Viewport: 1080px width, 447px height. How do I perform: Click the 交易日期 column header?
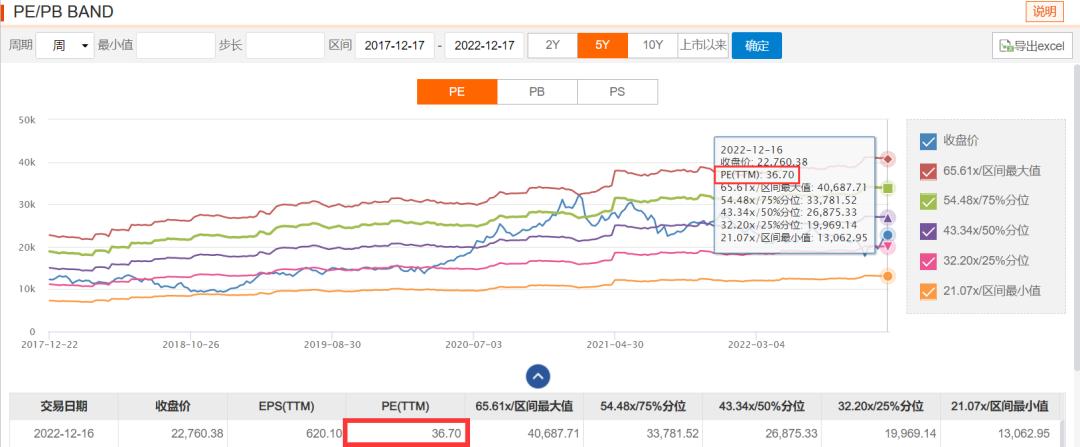(x=63, y=406)
